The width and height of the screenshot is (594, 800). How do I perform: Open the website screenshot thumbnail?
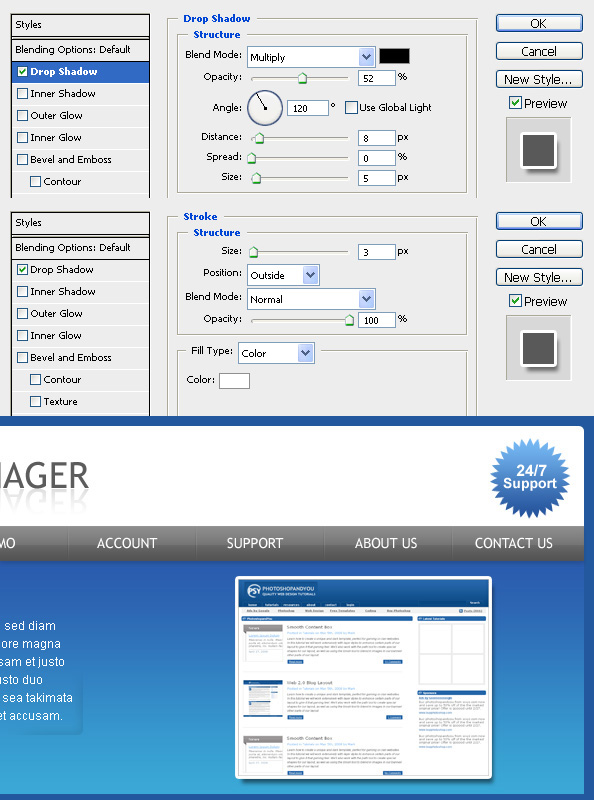coord(363,678)
